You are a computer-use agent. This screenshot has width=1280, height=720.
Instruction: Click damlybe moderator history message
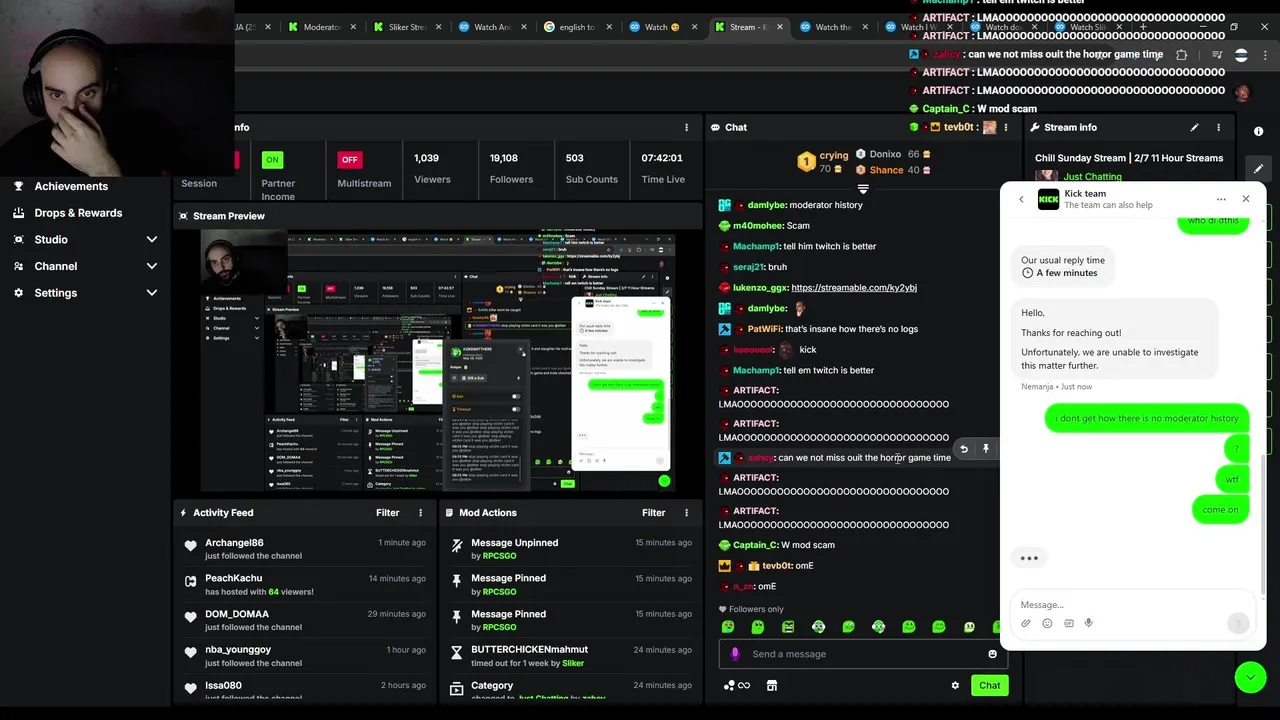(x=805, y=205)
